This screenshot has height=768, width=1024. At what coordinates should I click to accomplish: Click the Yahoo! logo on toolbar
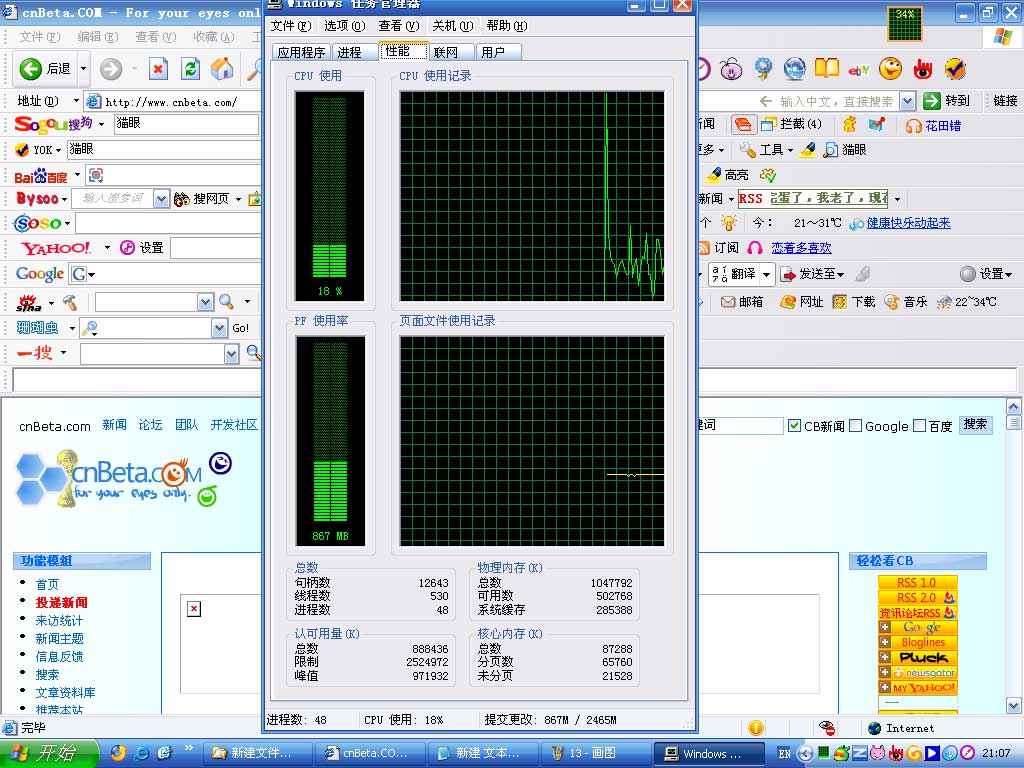(56, 248)
